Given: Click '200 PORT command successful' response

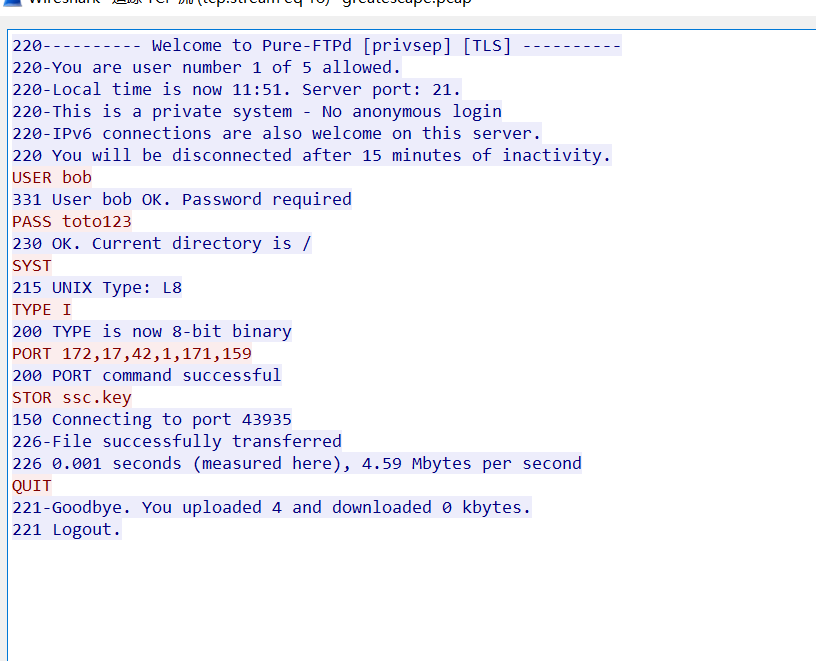Looking at the screenshot, I should pos(147,375).
